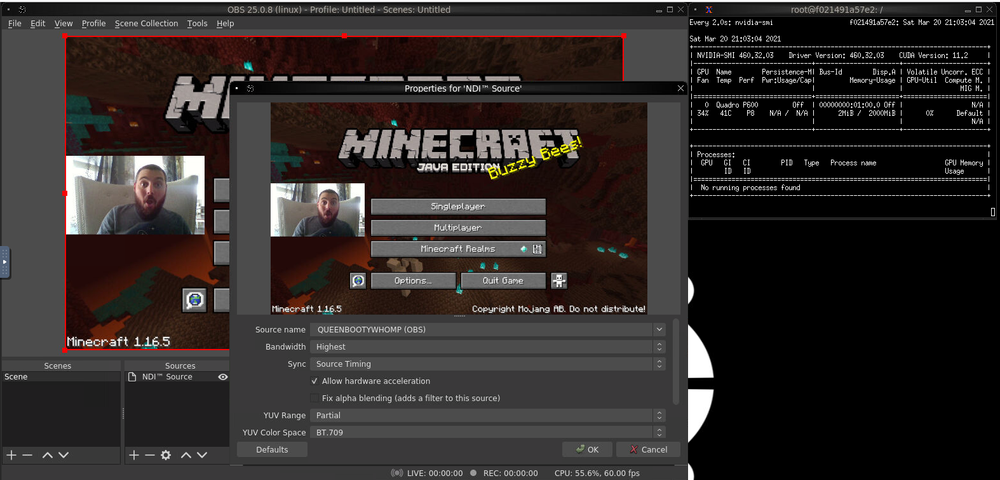This screenshot has height=480, width=1000.
Task: Open the Source name dropdown
Action: tap(488, 330)
